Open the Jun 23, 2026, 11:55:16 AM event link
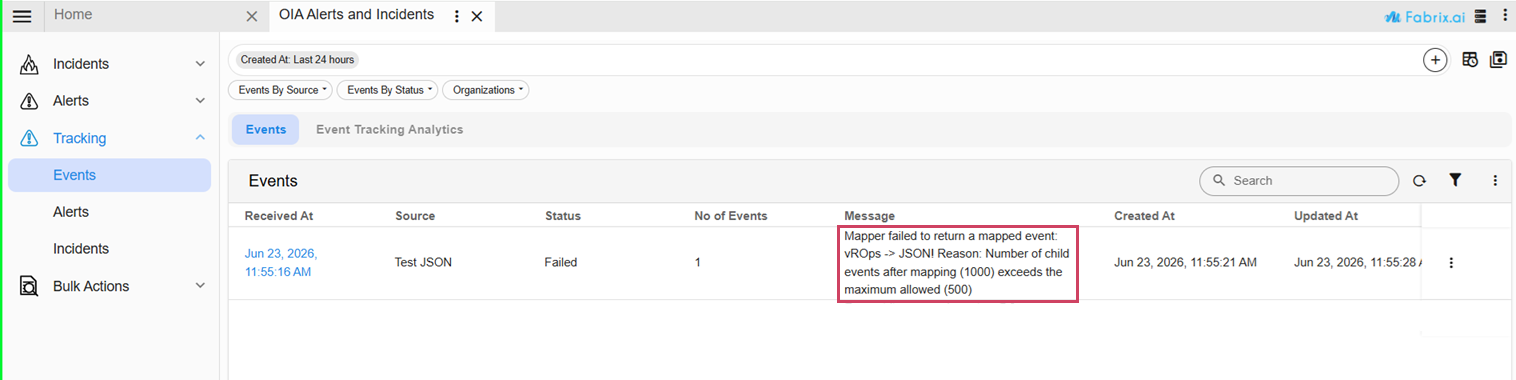 [x=281, y=262]
